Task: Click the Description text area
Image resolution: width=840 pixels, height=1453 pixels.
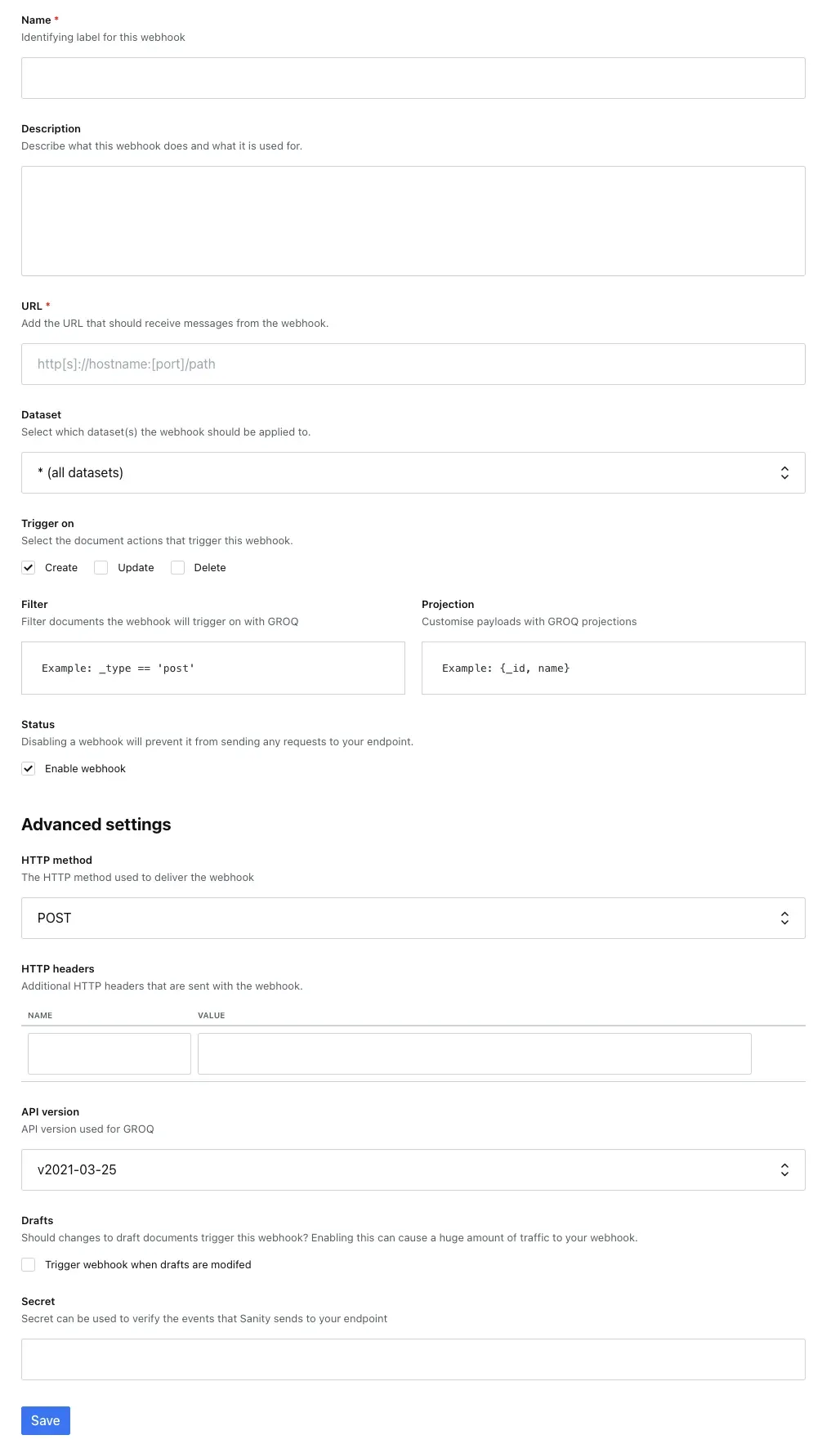Action: pos(413,219)
